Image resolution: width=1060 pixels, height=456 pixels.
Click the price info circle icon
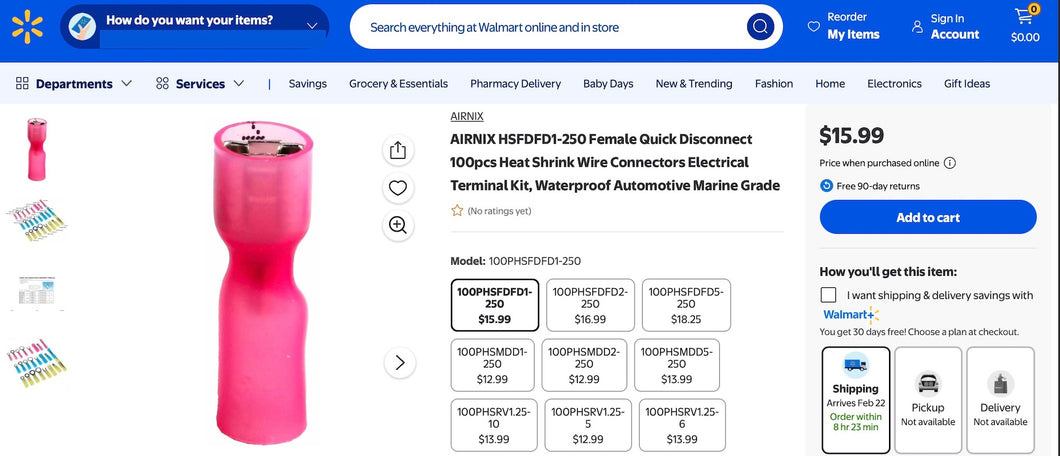pos(950,163)
